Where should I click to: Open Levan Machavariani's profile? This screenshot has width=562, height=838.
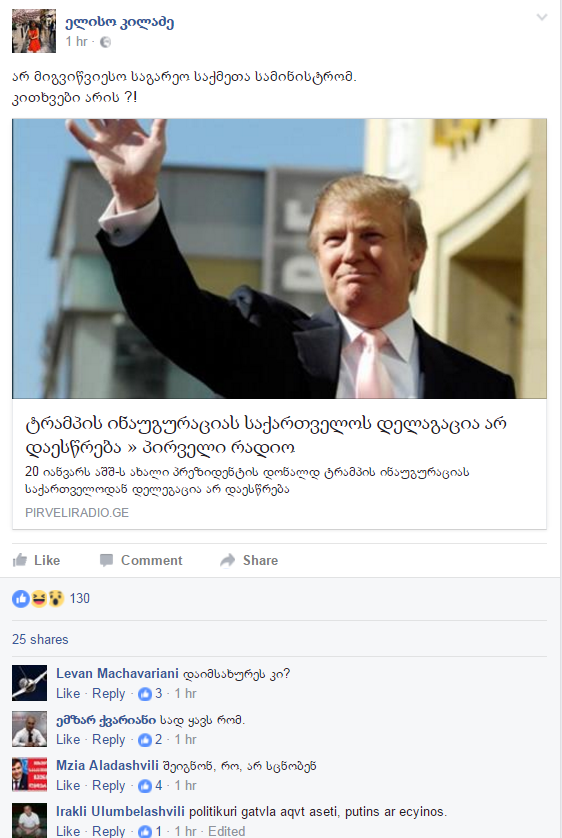click(117, 673)
